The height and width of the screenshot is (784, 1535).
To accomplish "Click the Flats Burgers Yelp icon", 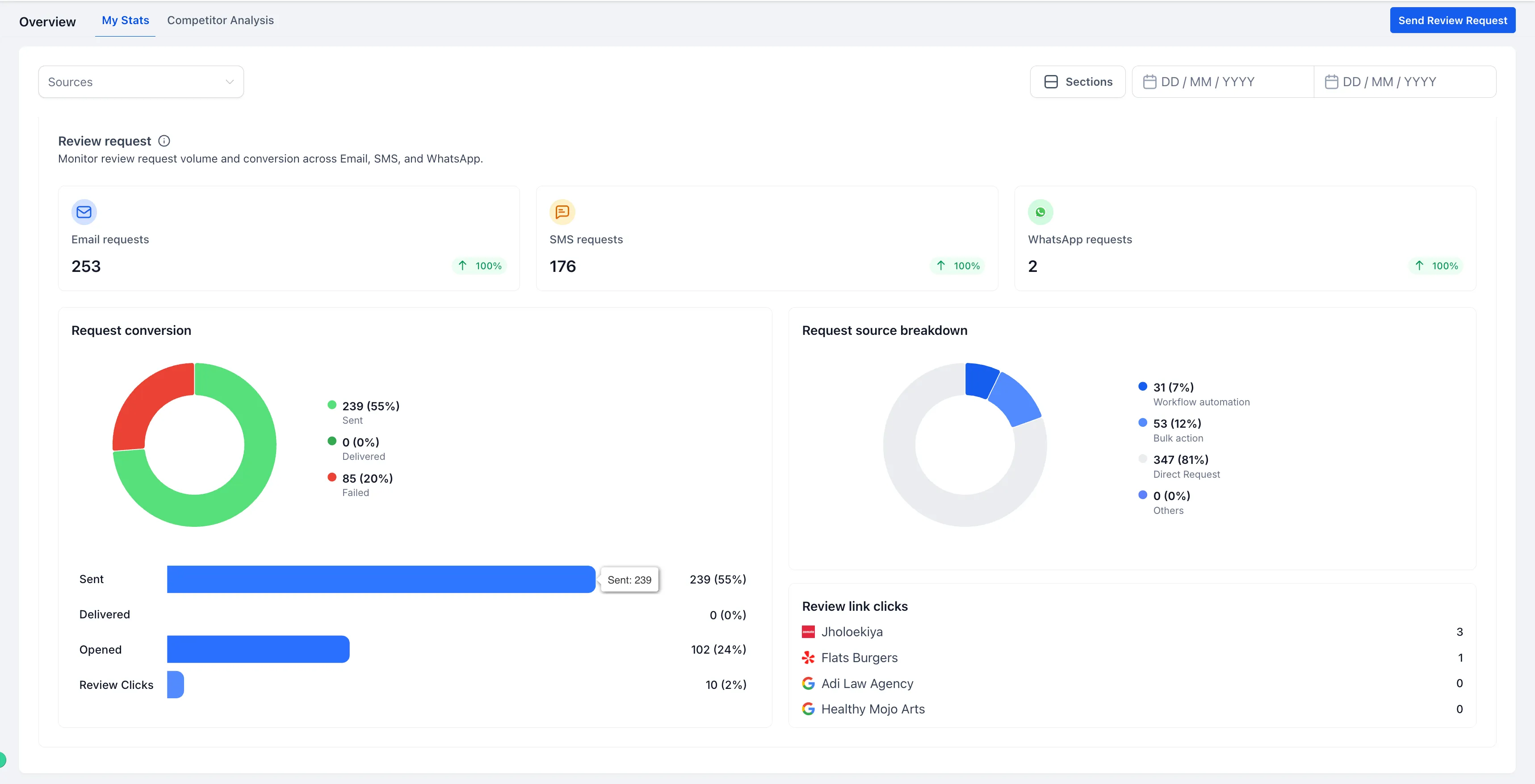I will pos(809,657).
